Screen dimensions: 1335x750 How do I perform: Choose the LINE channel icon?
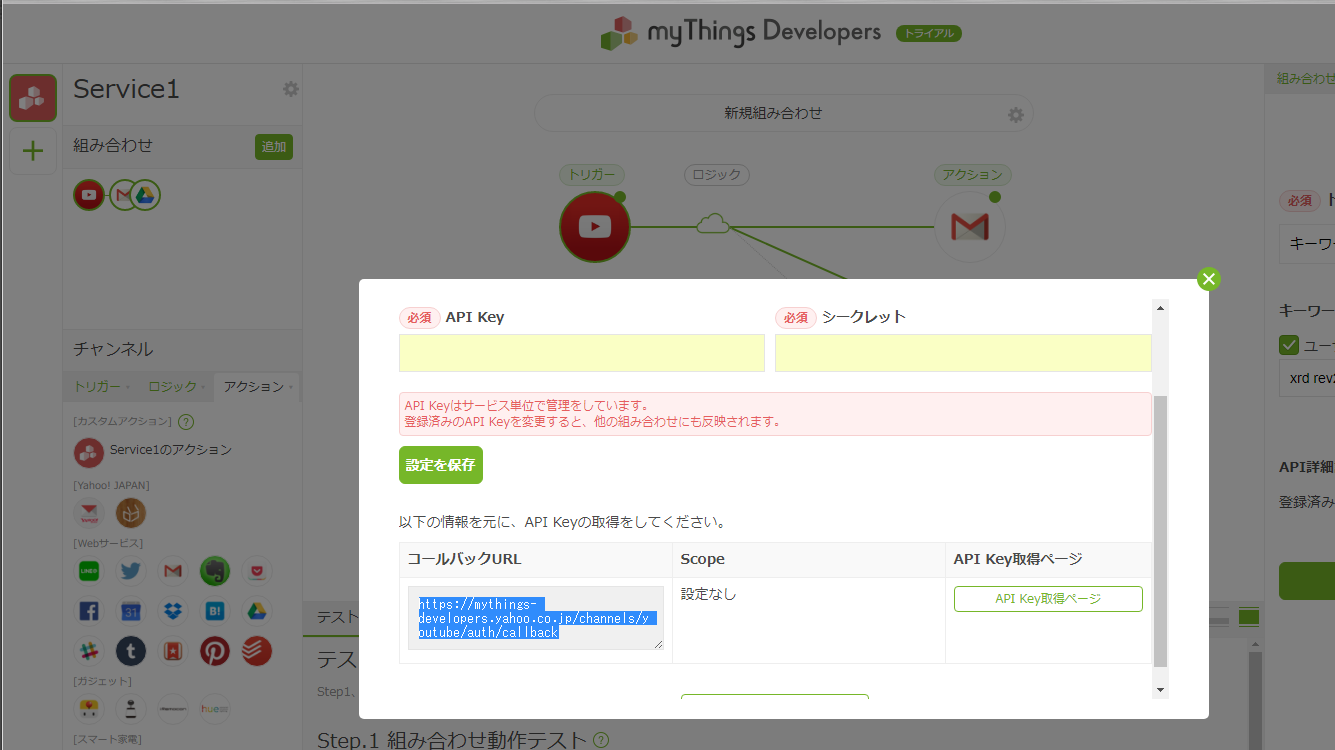click(x=88, y=570)
